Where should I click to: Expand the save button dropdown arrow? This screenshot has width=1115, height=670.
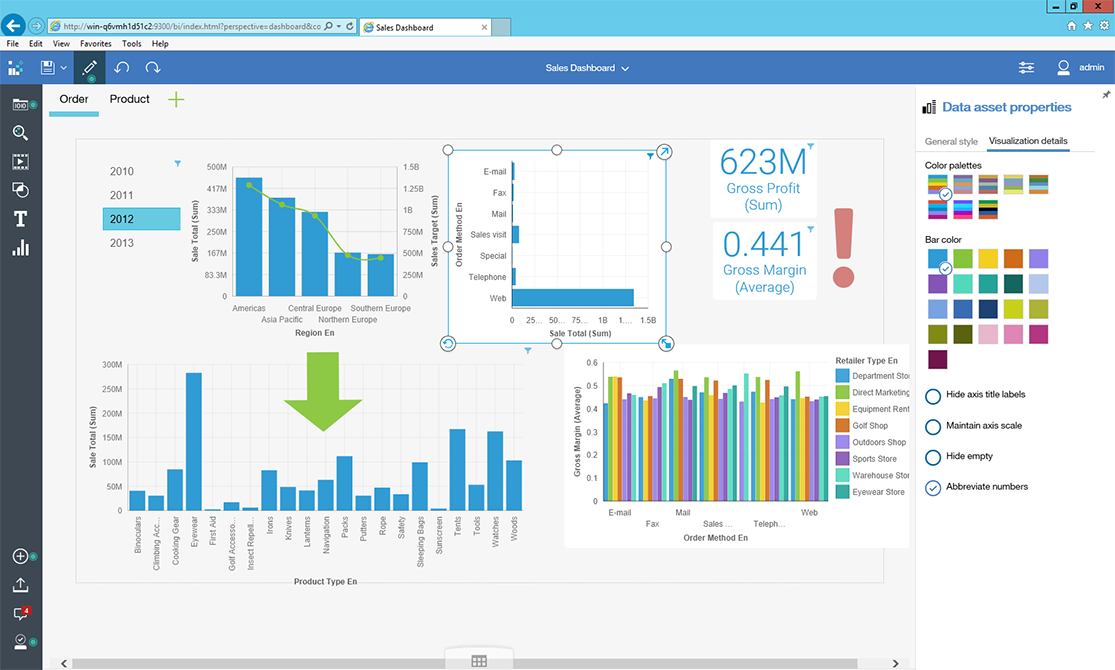pos(62,67)
